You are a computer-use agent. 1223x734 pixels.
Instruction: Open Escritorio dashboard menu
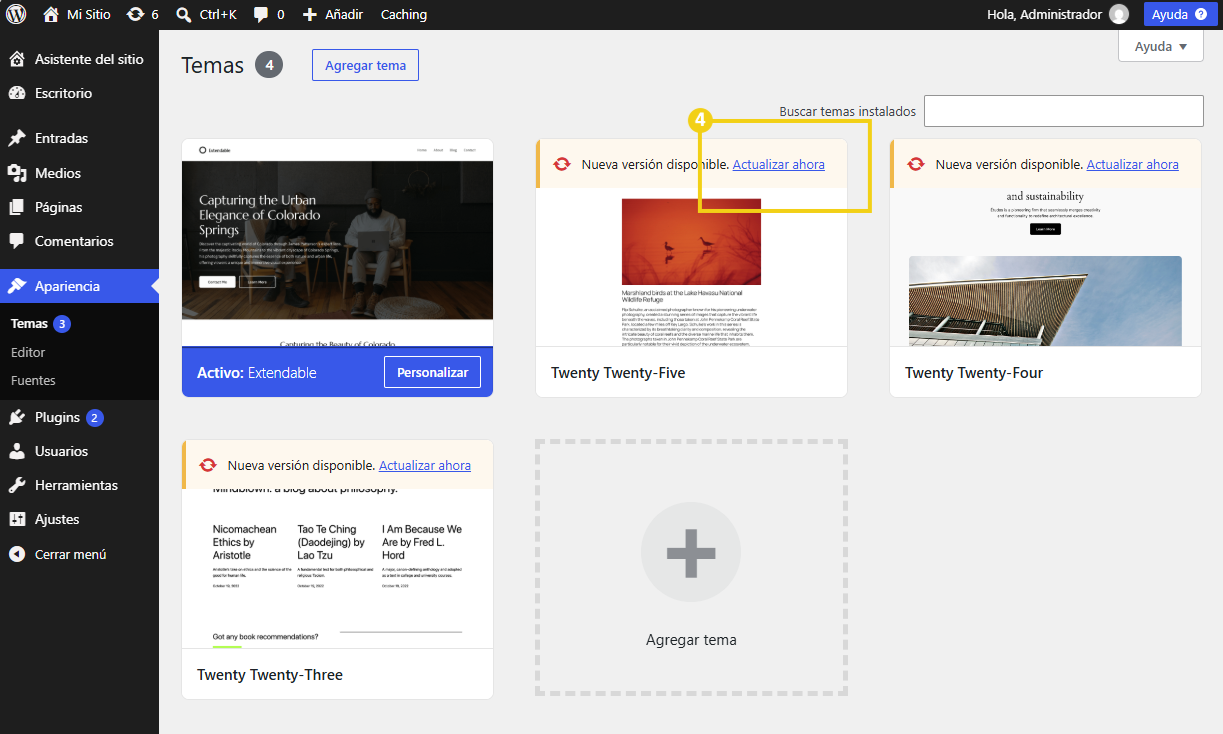click(x=79, y=93)
